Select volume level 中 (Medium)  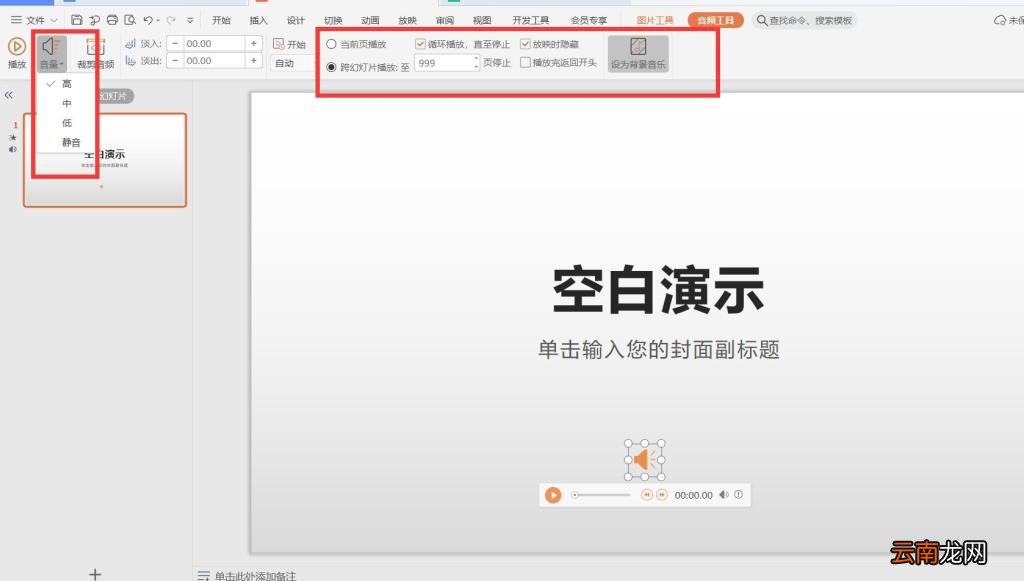coord(67,103)
